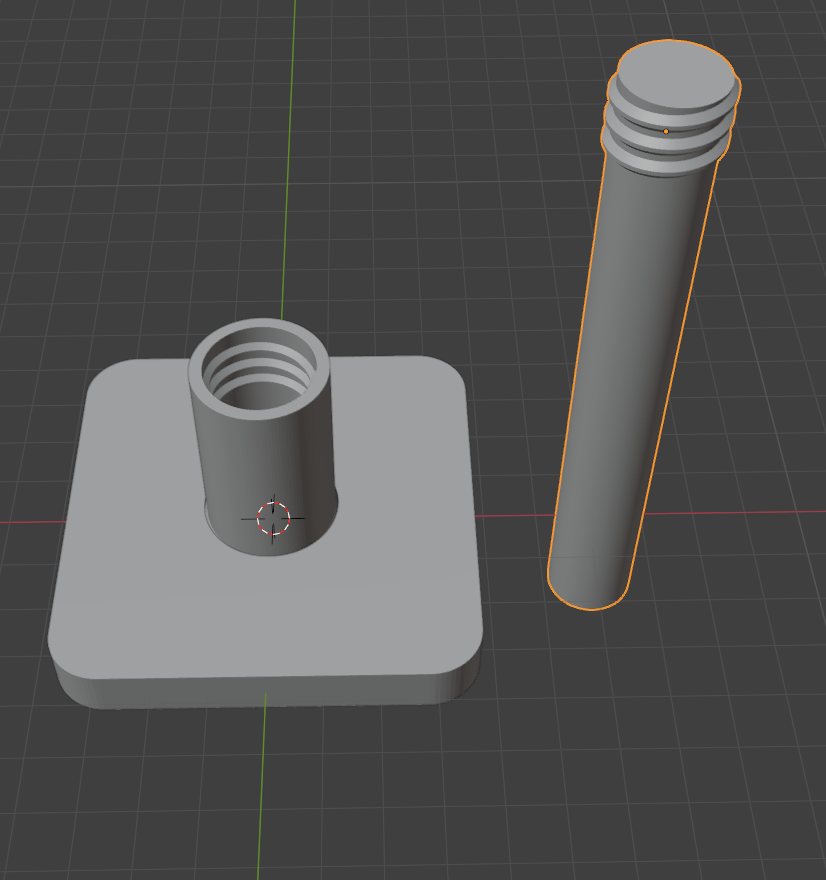The image size is (826, 880).
Task: Select the square base plate object
Action: [150, 580]
